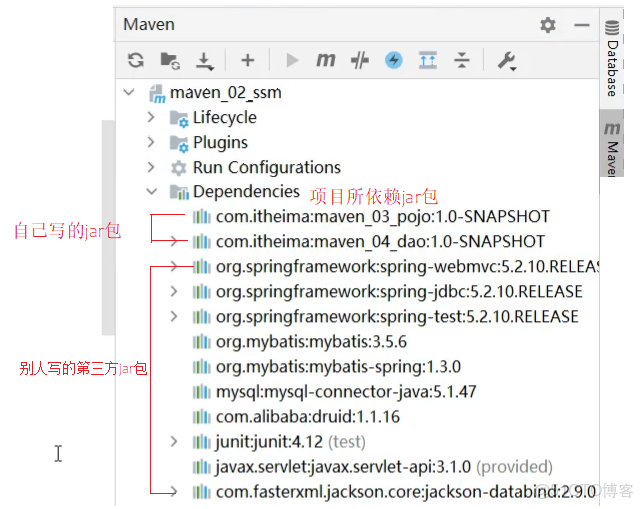
Task: Expand the Lifecycle node
Action: [151, 117]
